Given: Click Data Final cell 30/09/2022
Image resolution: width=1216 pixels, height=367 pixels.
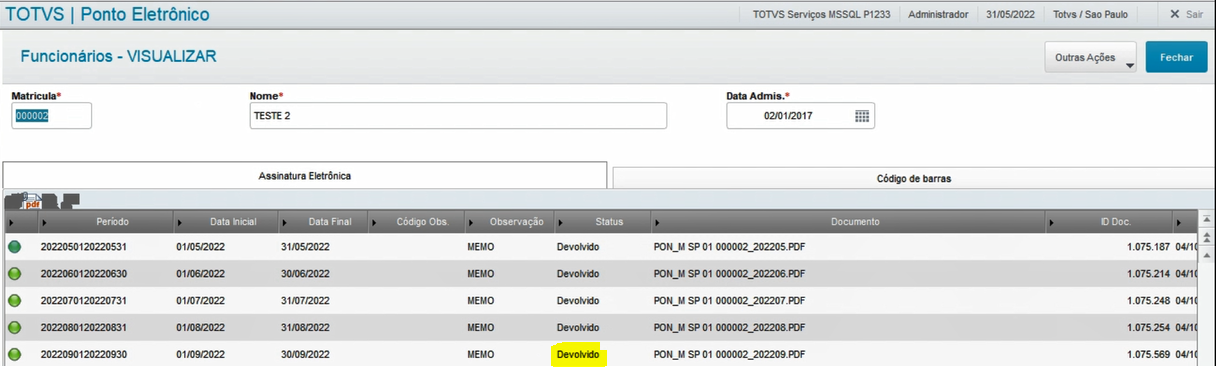Looking at the screenshot, I should tap(305, 354).
